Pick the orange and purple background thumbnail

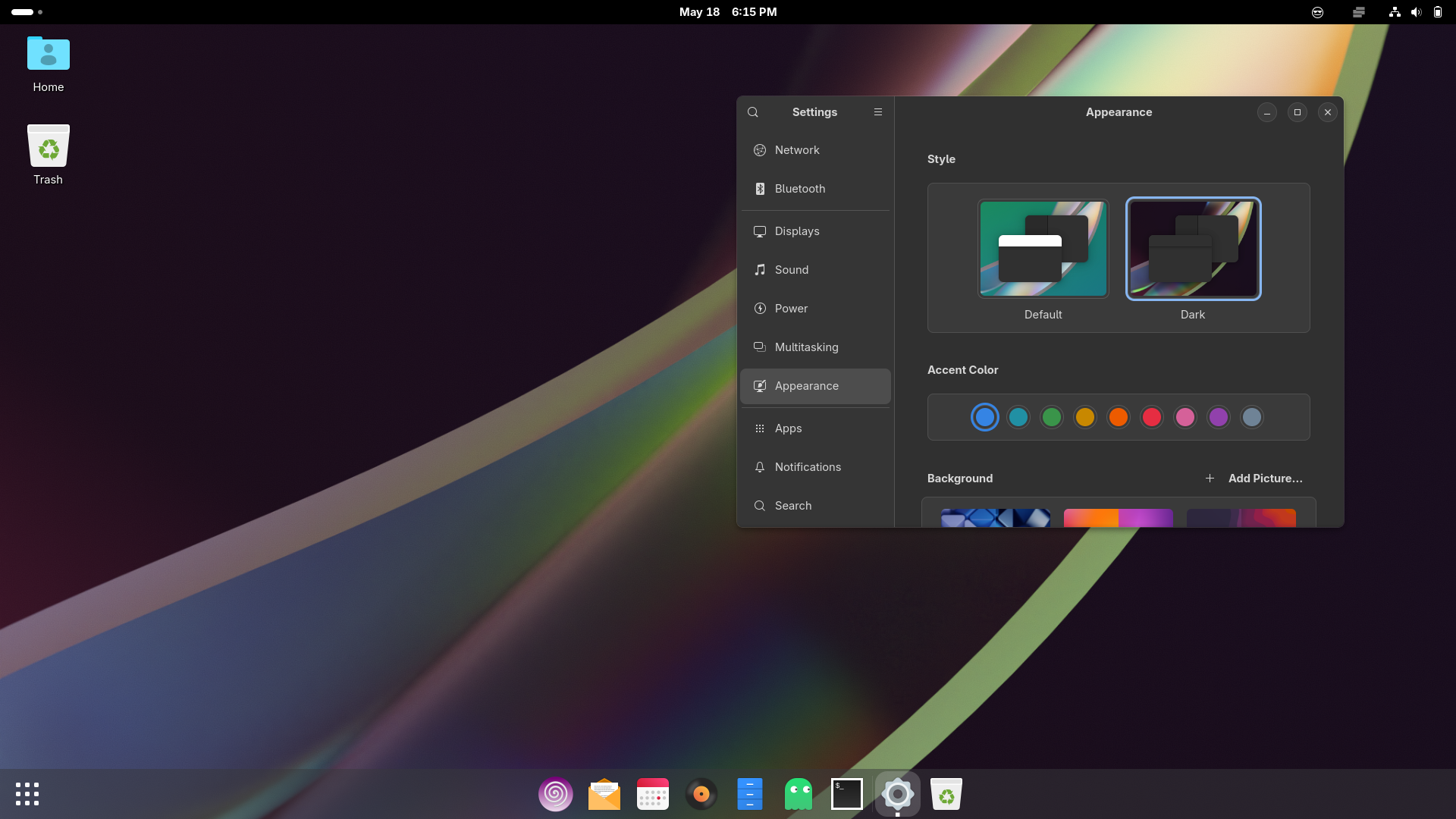(1119, 518)
